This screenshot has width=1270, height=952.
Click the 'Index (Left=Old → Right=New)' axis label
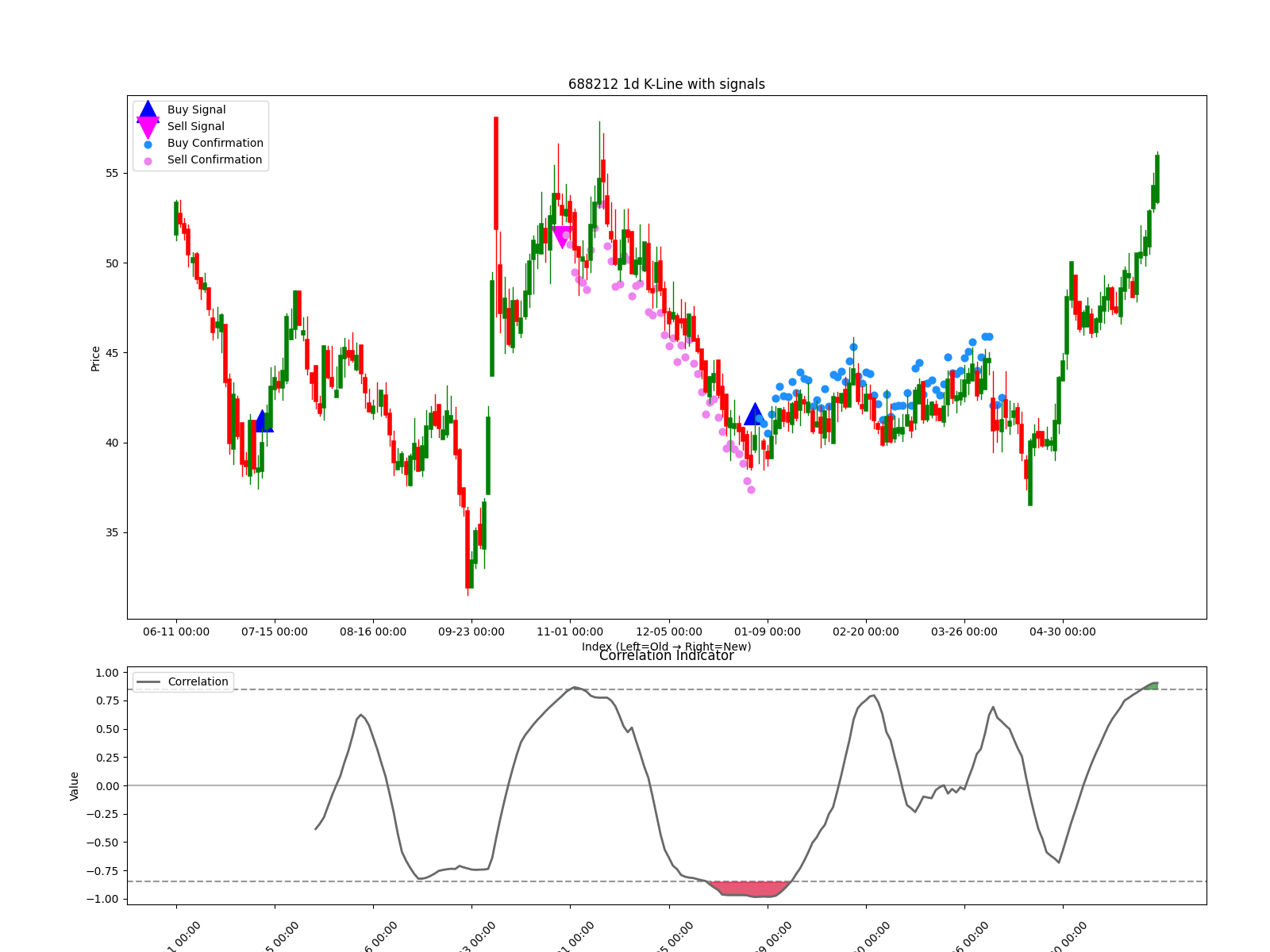click(667, 647)
